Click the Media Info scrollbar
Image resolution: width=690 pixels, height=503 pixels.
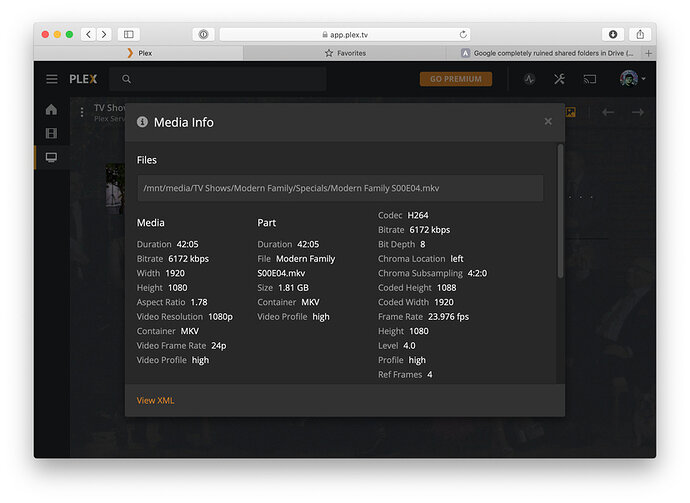[x=560, y=211]
